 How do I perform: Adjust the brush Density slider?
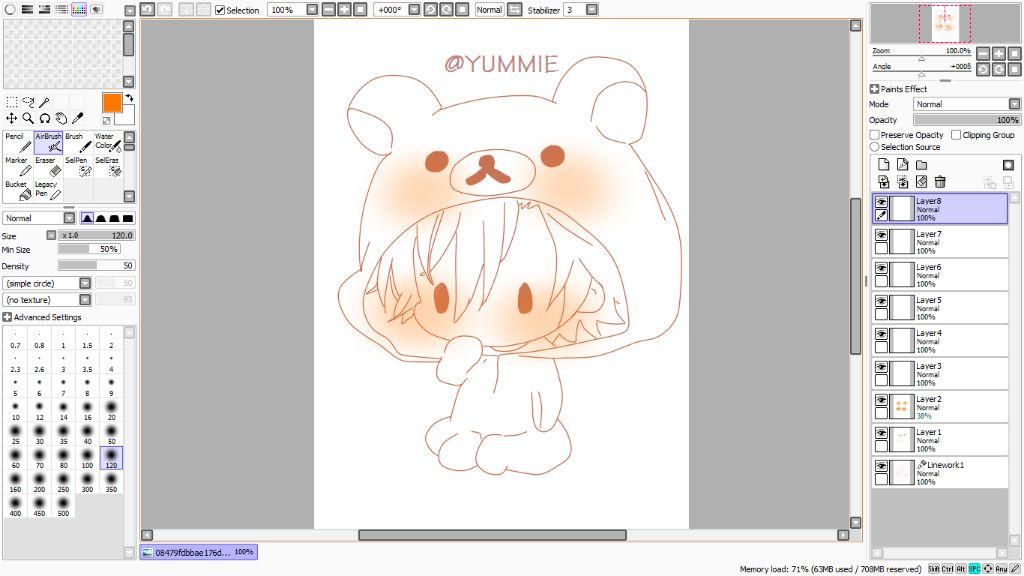point(96,266)
